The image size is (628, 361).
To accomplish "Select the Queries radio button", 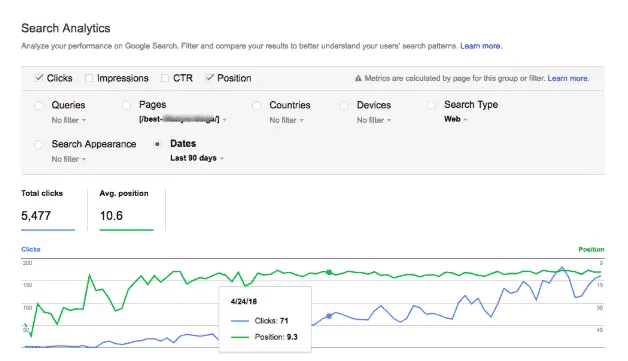I will pyautogui.click(x=38, y=106).
